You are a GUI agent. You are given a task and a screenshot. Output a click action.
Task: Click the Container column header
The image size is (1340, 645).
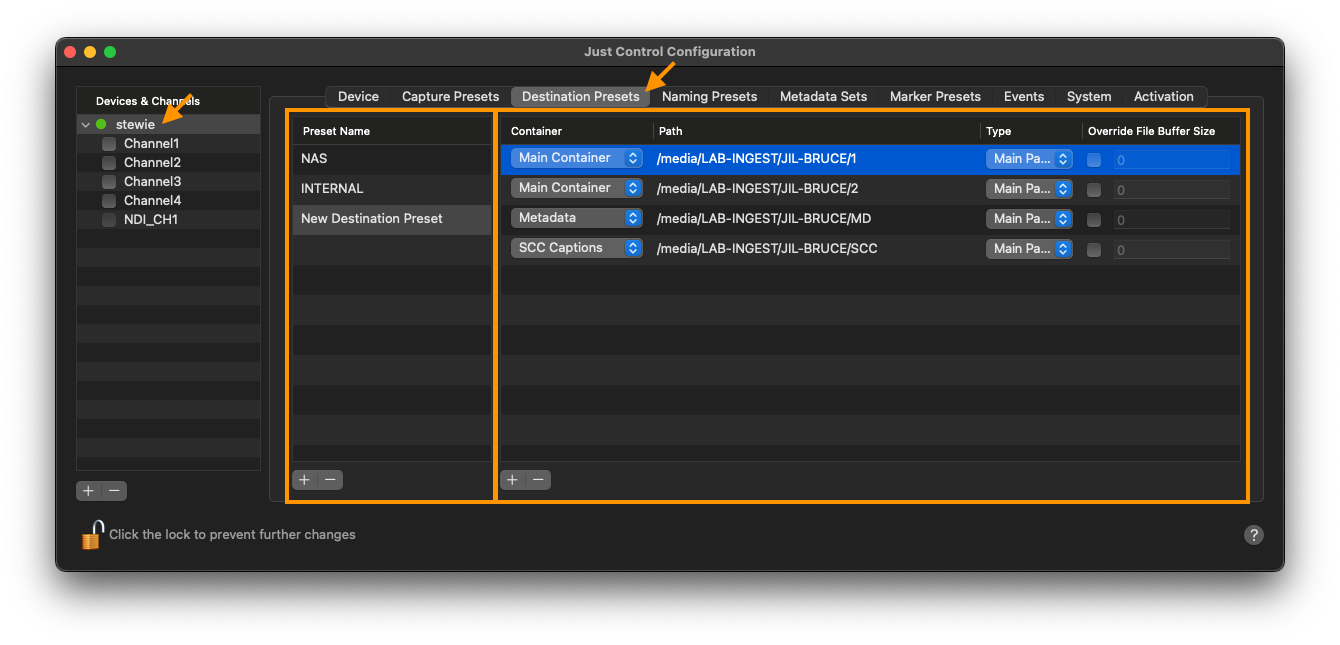[x=577, y=131]
